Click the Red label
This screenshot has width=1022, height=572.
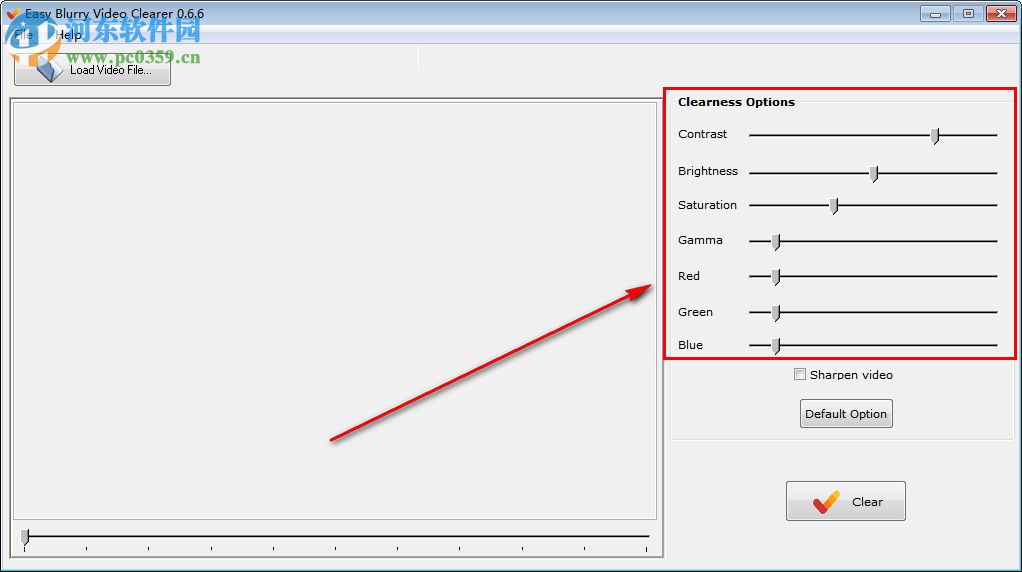click(688, 276)
